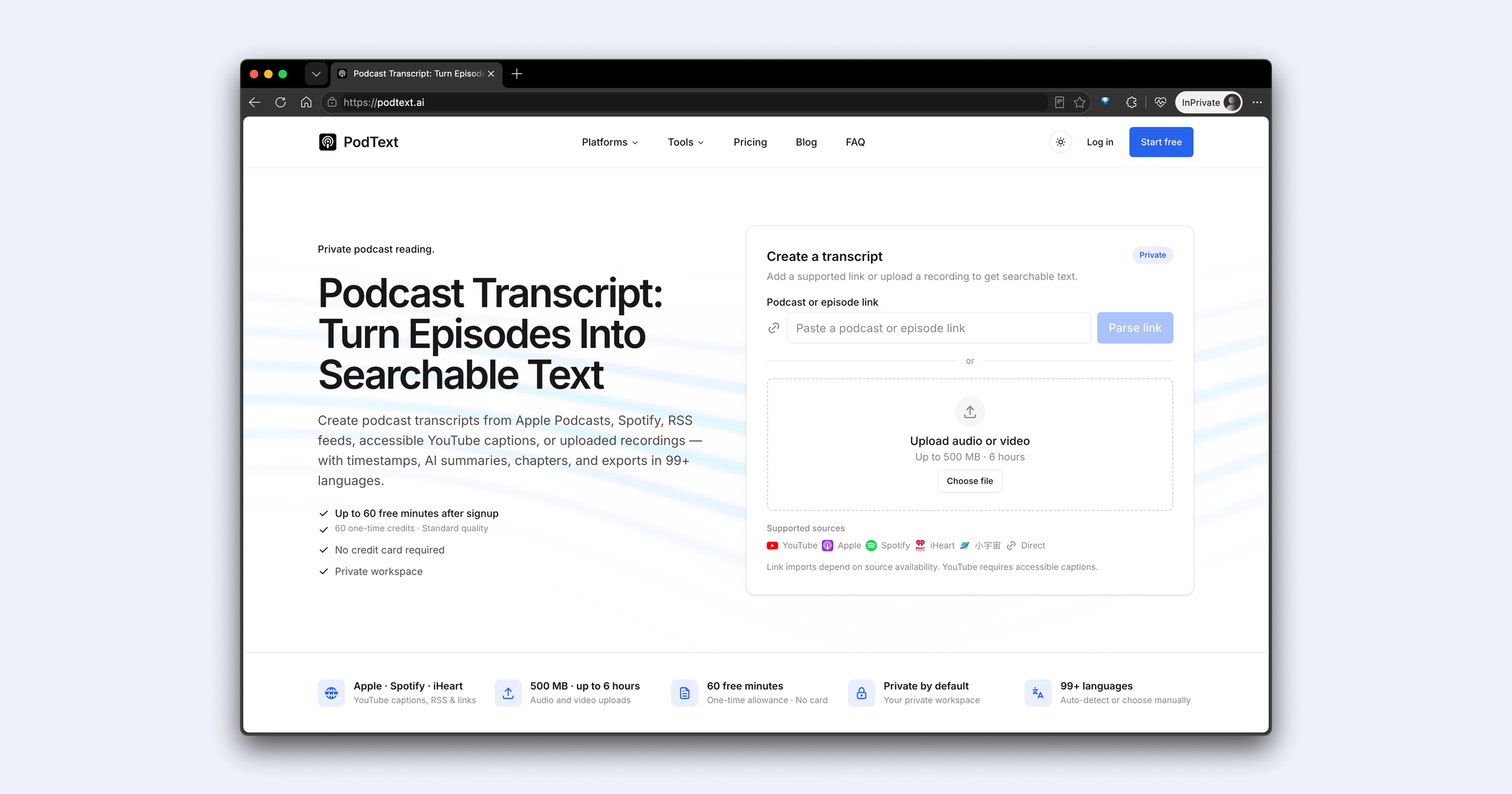Click the Start free button
This screenshot has height=794, width=1512.
1161,142
